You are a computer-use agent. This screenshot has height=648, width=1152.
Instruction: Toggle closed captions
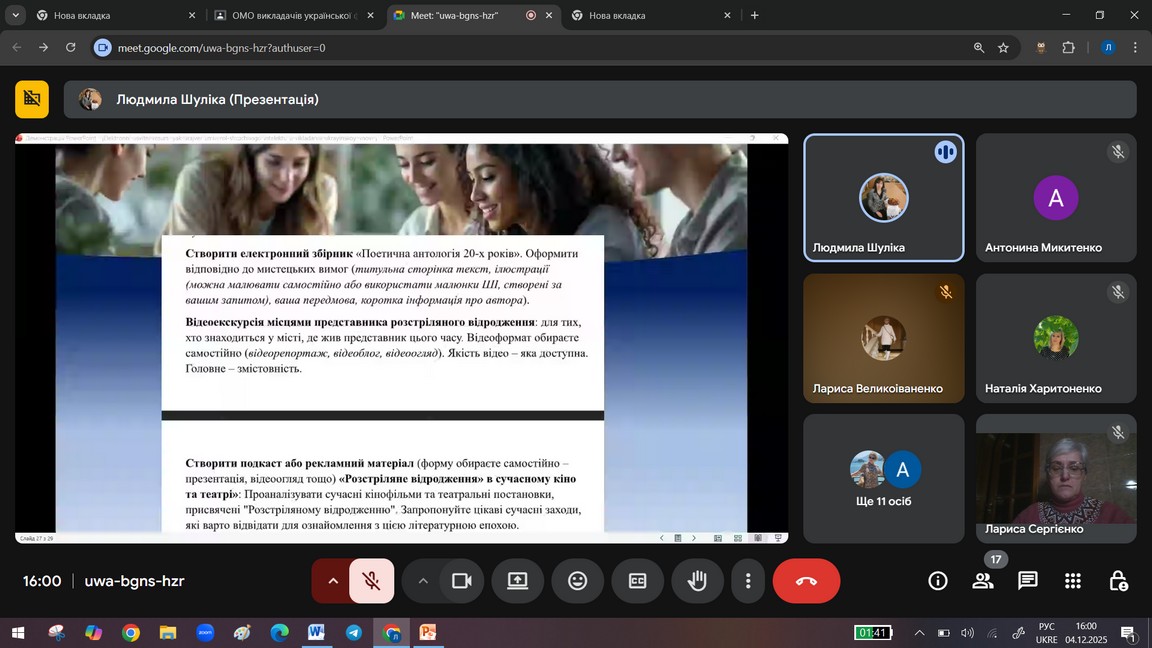637,581
